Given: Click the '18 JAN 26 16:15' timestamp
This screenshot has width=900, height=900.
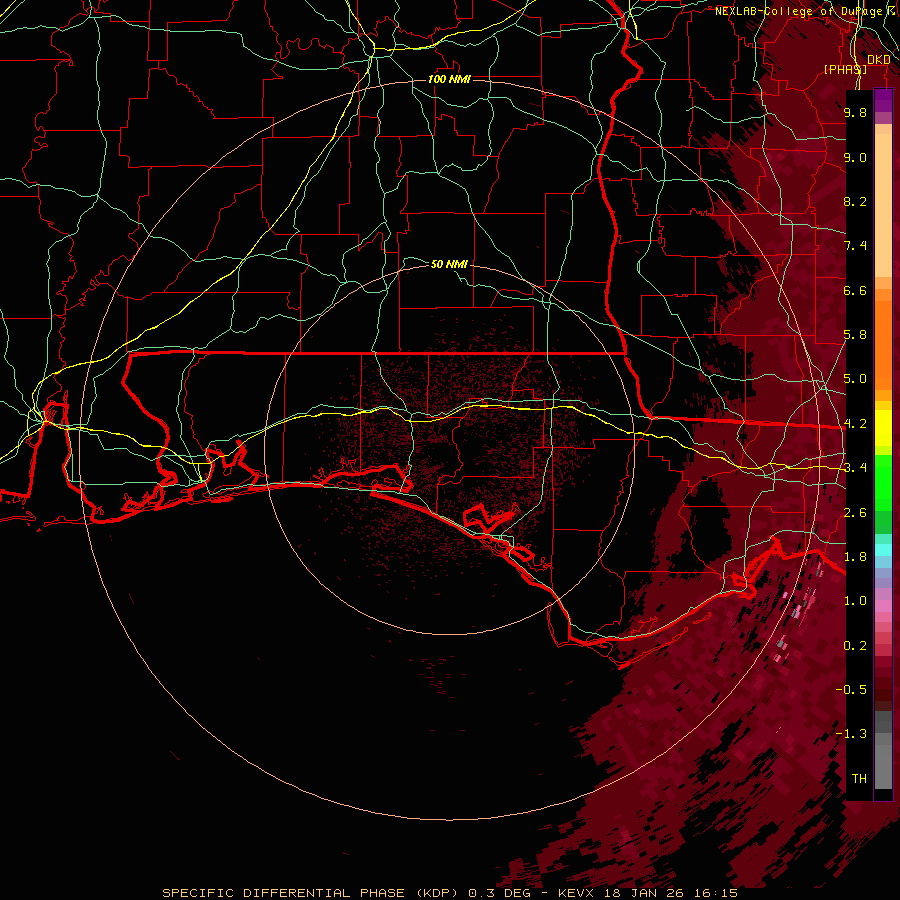Looking at the screenshot, I should click(x=670, y=893).
